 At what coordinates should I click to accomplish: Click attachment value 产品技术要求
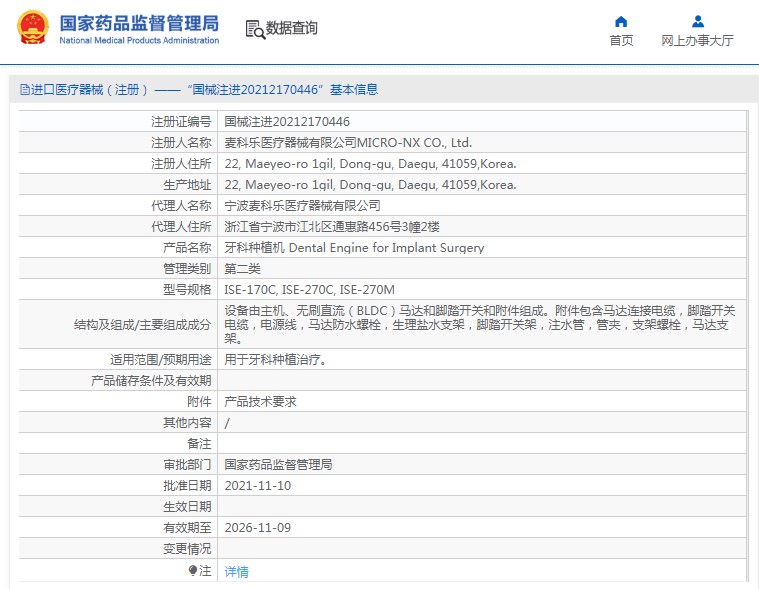click(x=260, y=402)
